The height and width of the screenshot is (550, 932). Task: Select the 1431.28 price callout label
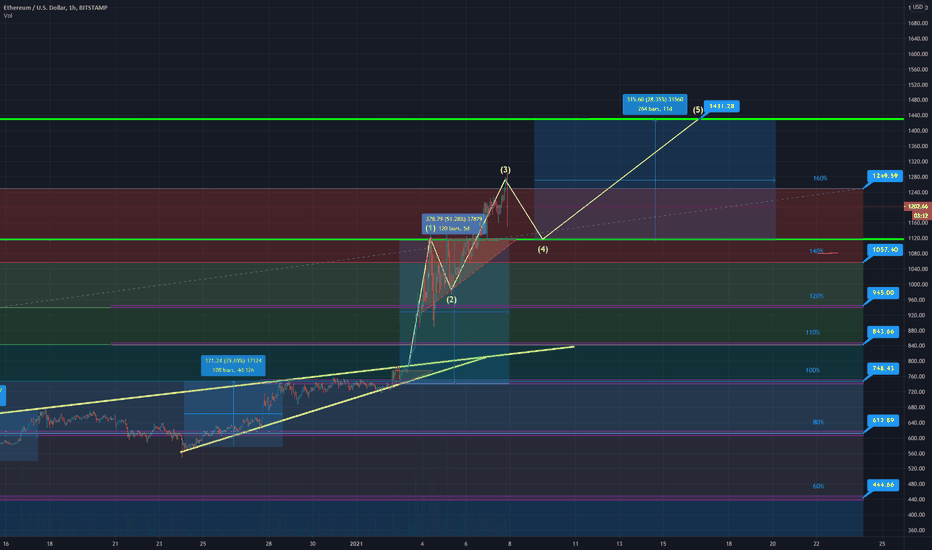click(x=722, y=106)
